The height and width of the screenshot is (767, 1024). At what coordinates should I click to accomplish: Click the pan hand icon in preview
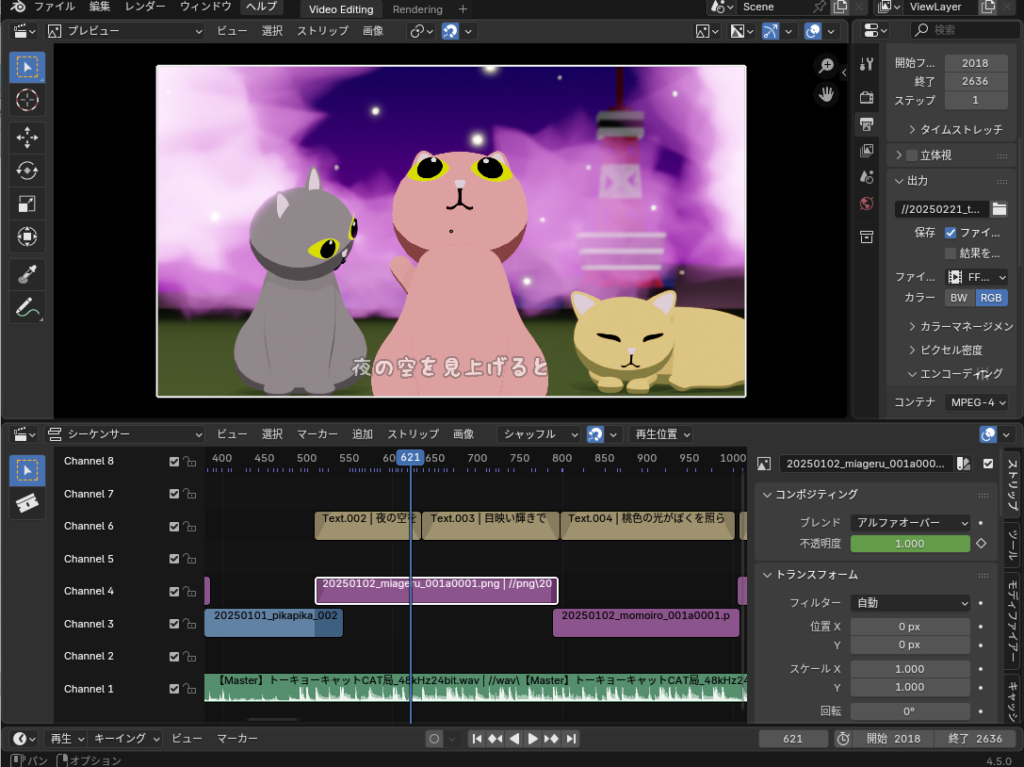coord(827,95)
